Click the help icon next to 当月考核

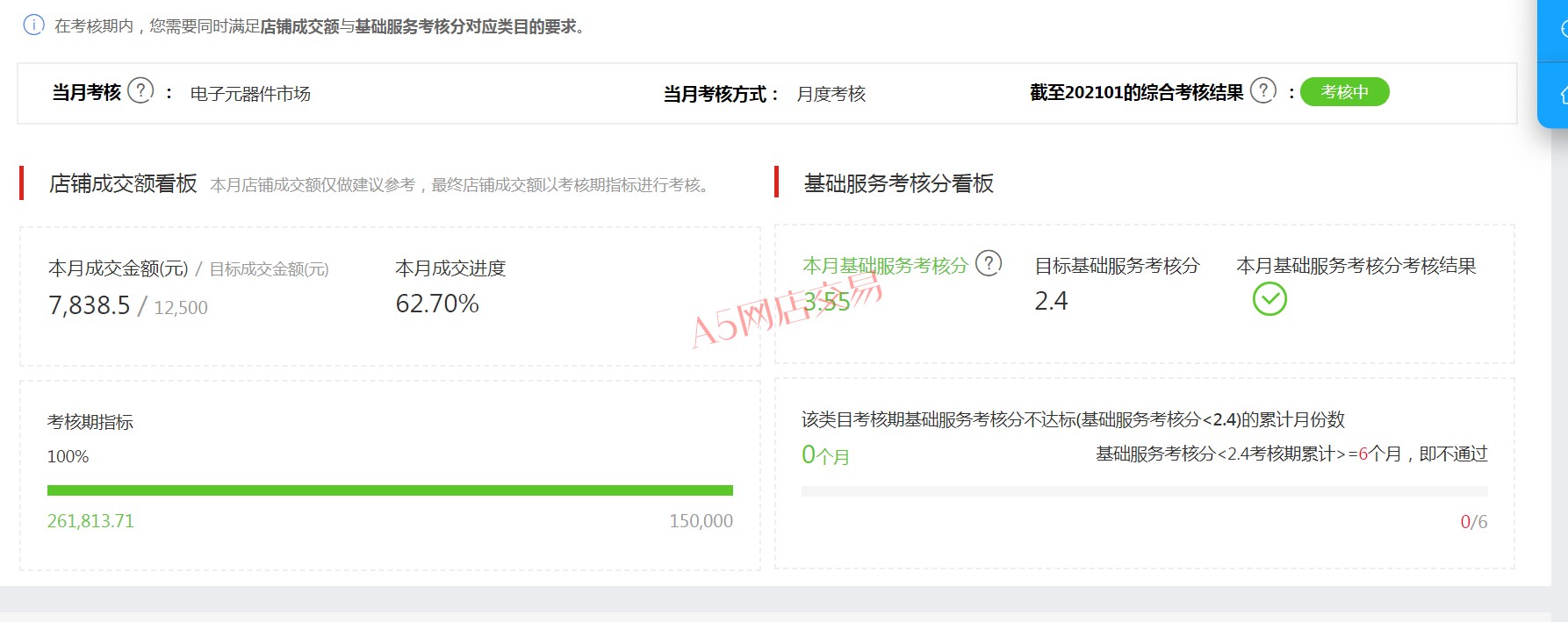pos(140,90)
